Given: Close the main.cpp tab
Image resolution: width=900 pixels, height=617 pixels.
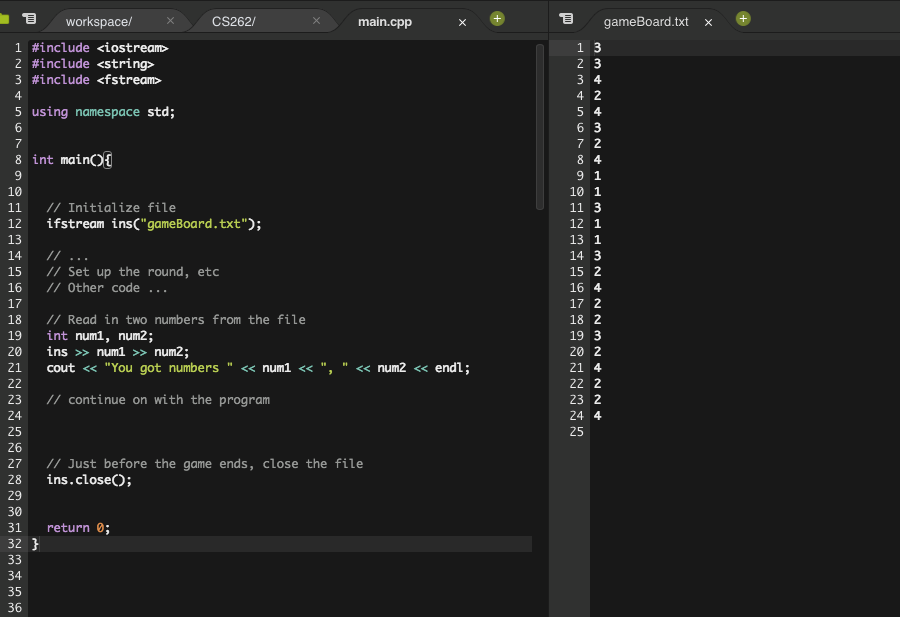Looking at the screenshot, I should pyautogui.click(x=462, y=22).
